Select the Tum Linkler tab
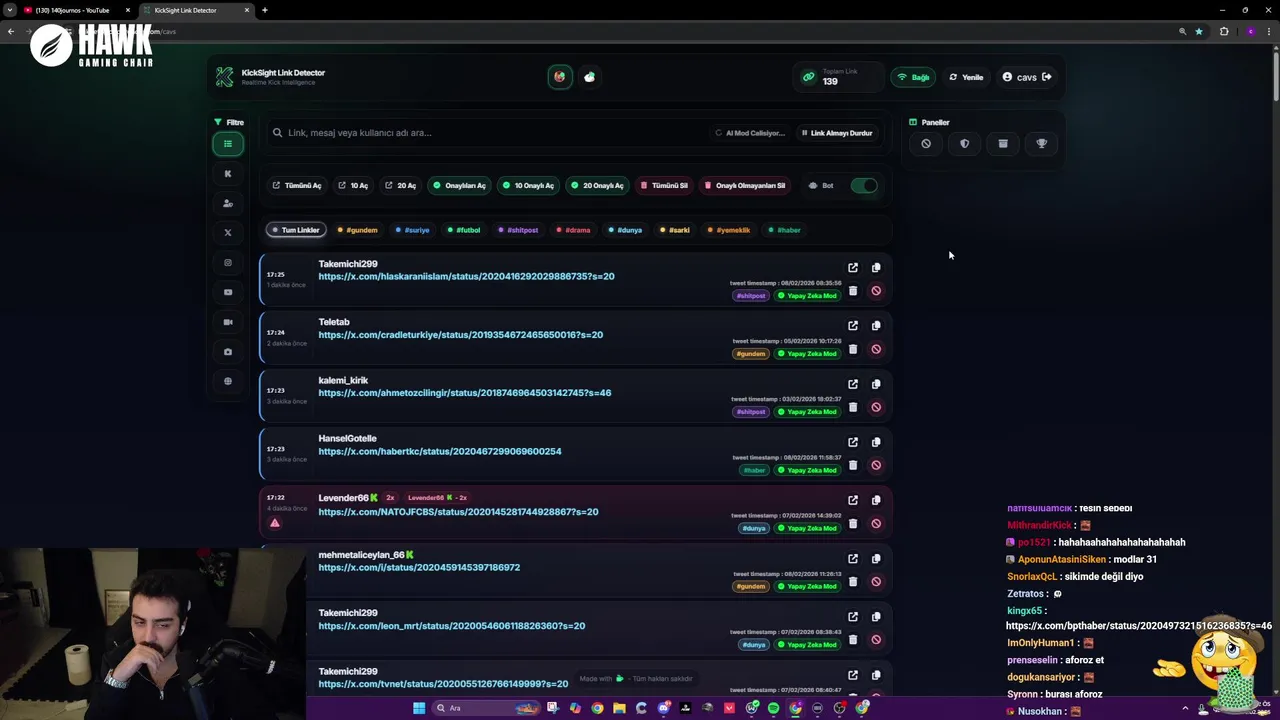The height and width of the screenshot is (720, 1280). coord(294,230)
